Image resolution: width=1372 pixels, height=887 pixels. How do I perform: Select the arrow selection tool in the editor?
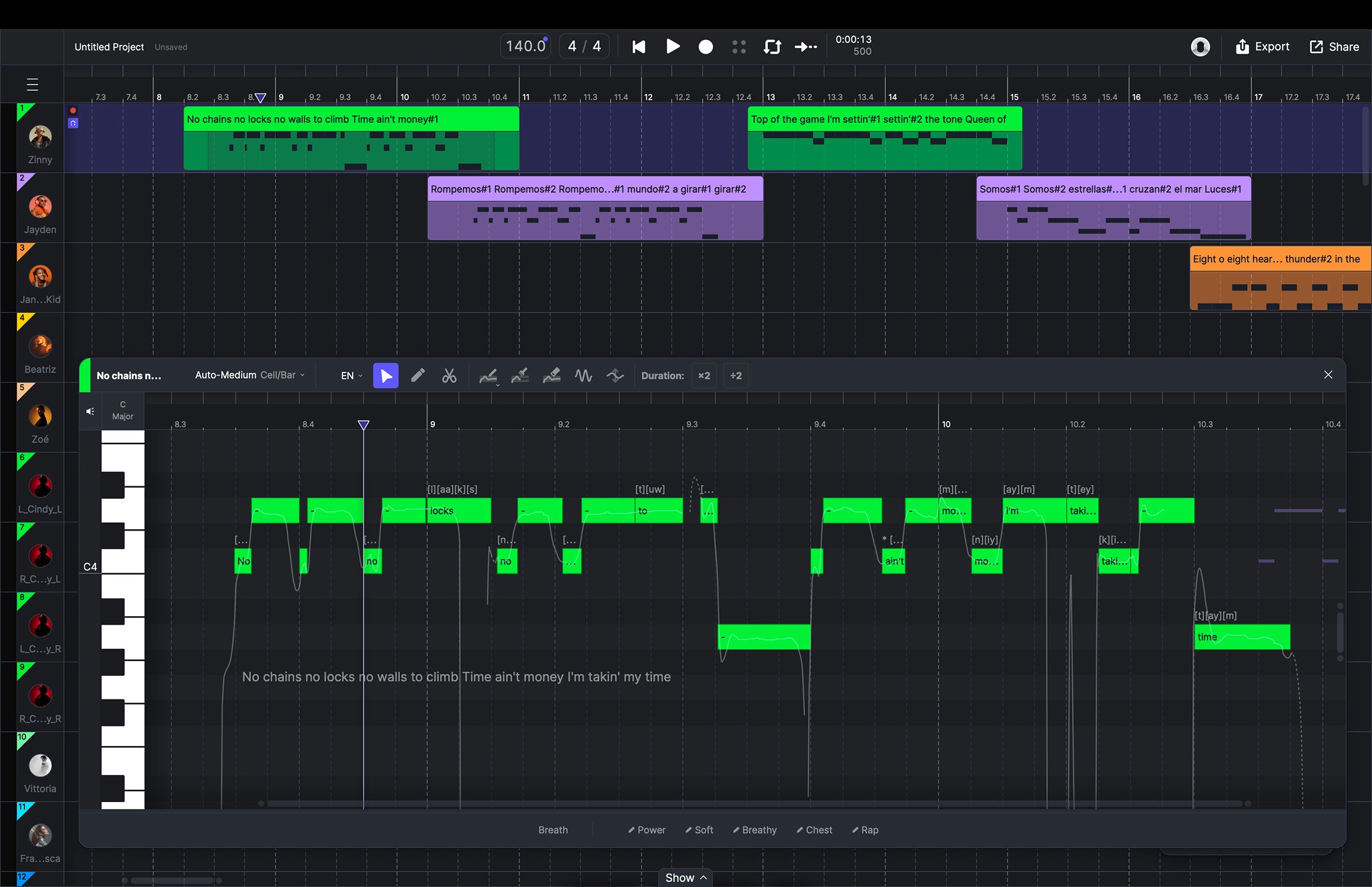pos(386,376)
